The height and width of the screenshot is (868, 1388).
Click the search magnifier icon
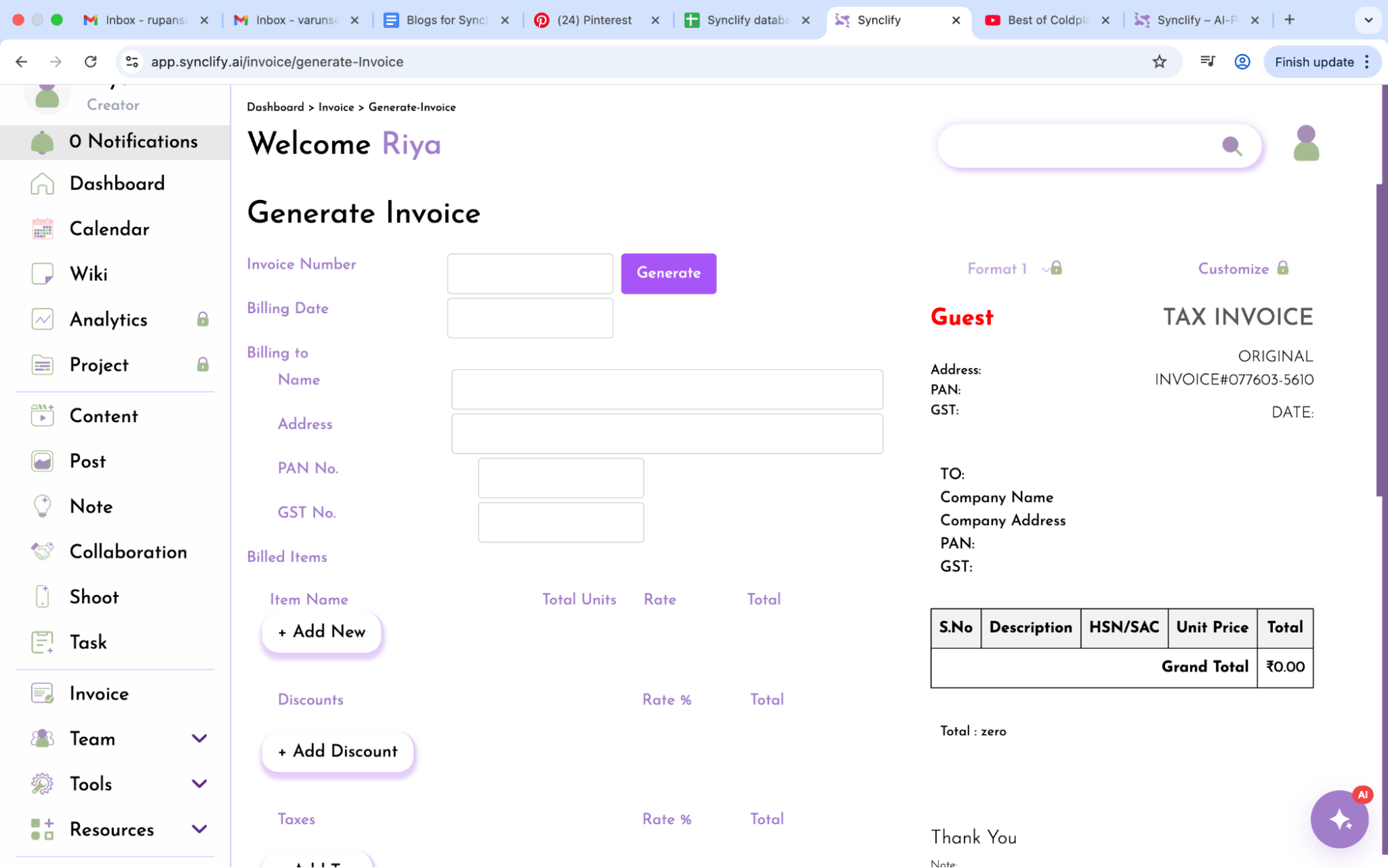point(1232,146)
